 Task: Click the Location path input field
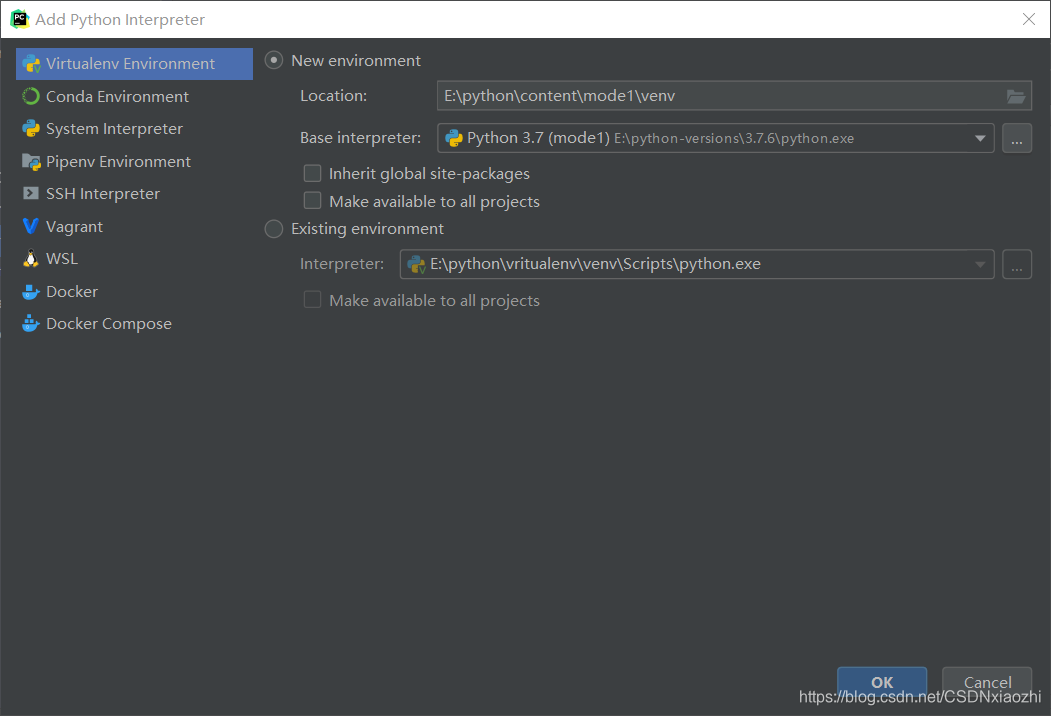[734, 96]
